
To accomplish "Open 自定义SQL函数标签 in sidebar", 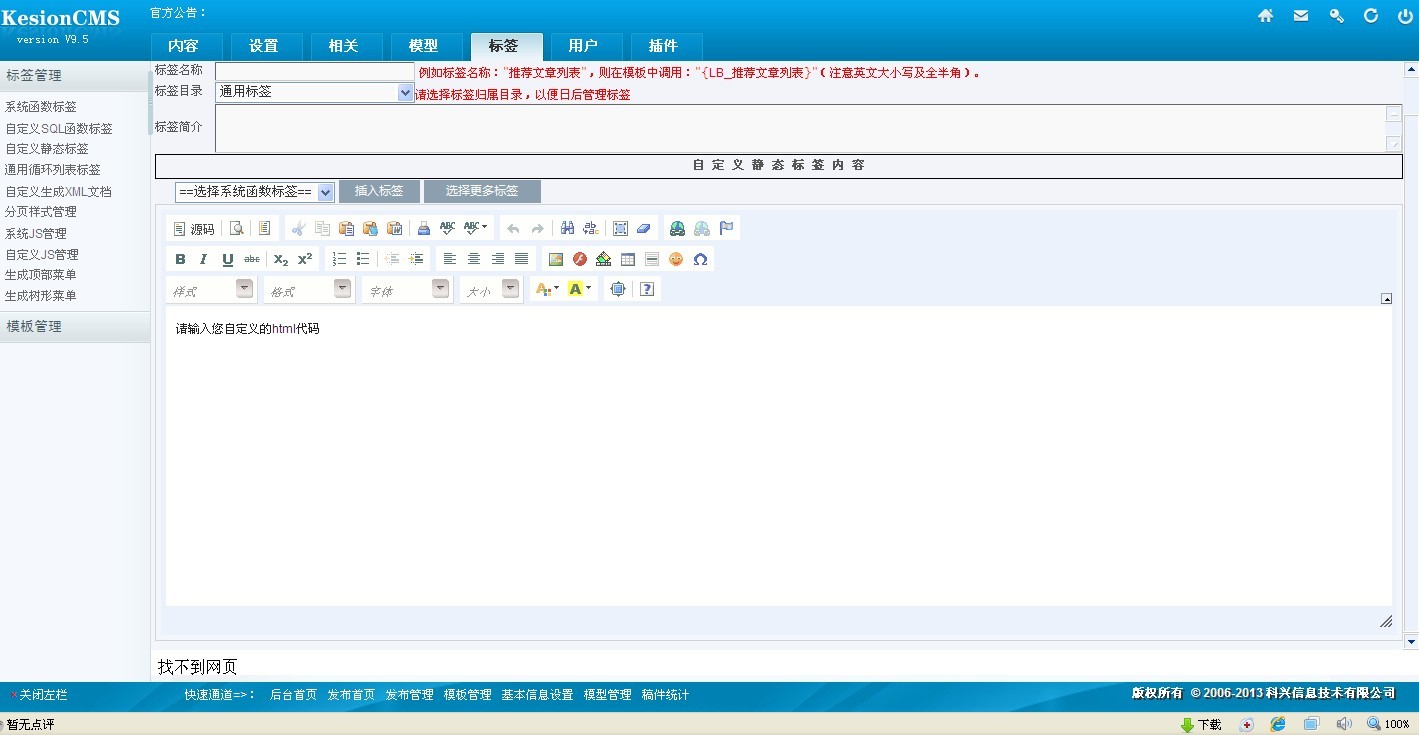I will point(59,128).
